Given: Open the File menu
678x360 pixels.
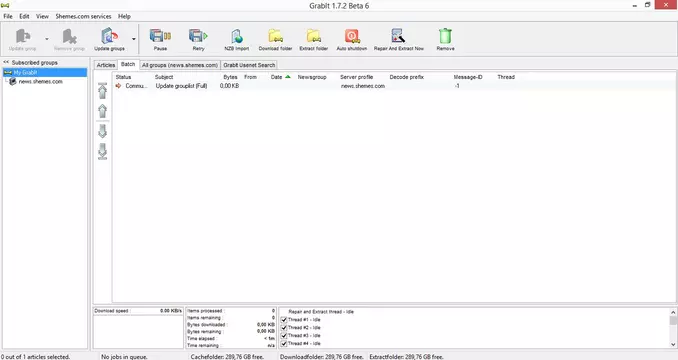Looking at the screenshot, I should 8,16.
